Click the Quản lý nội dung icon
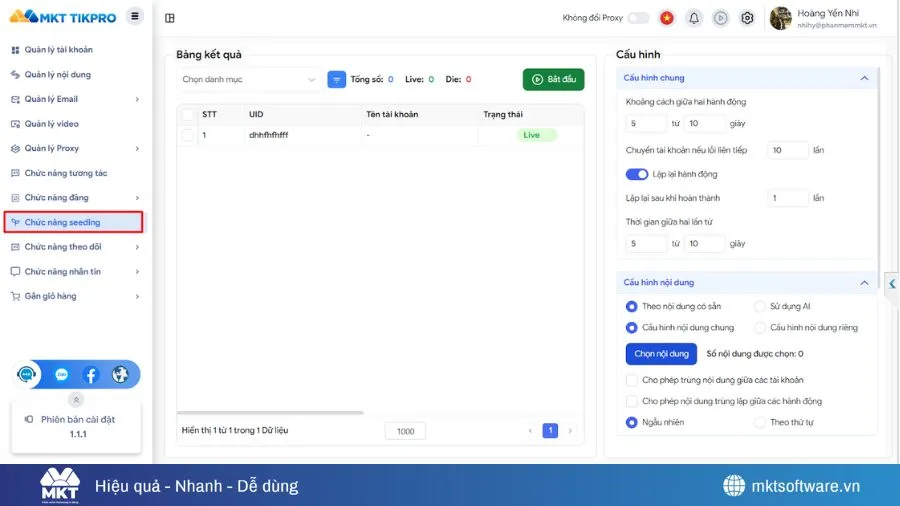The image size is (900, 506). [x=15, y=75]
